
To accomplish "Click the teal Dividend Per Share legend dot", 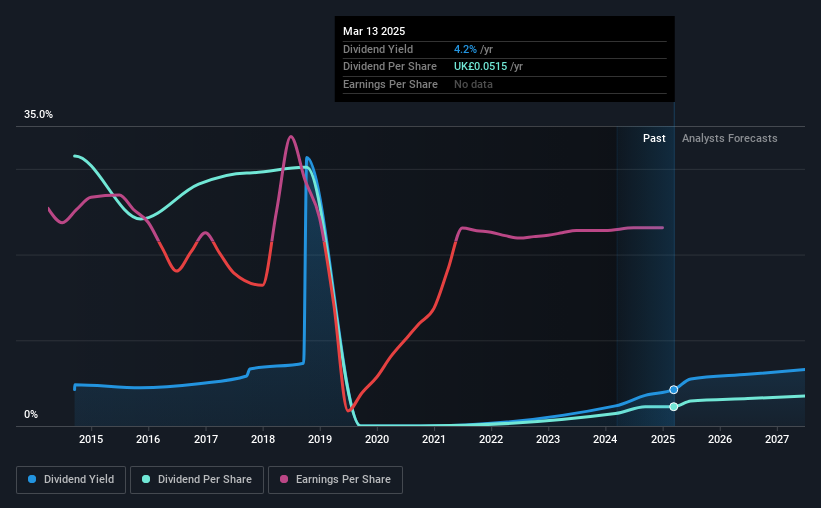I will (x=146, y=479).
